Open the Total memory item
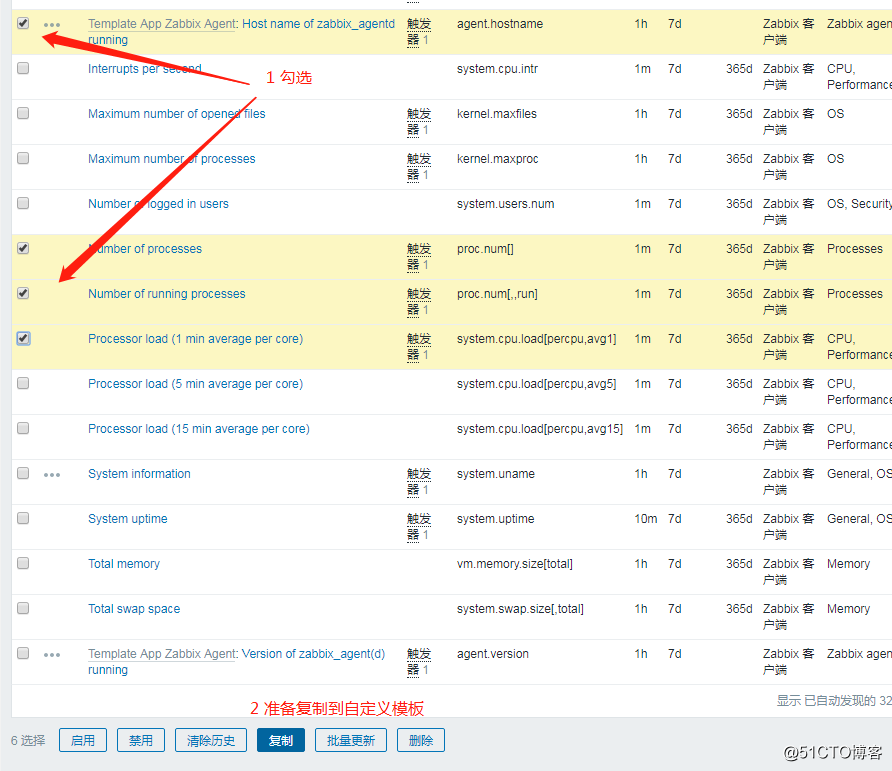The image size is (892, 771). (124, 563)
